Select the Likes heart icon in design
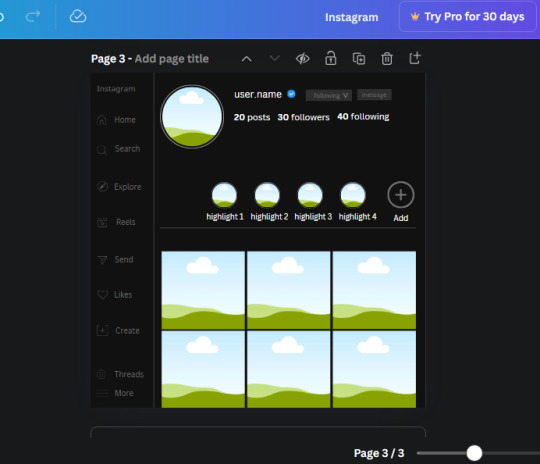This screenshot has height=464, width=540. pyautogui.click(x=103, y=295)
